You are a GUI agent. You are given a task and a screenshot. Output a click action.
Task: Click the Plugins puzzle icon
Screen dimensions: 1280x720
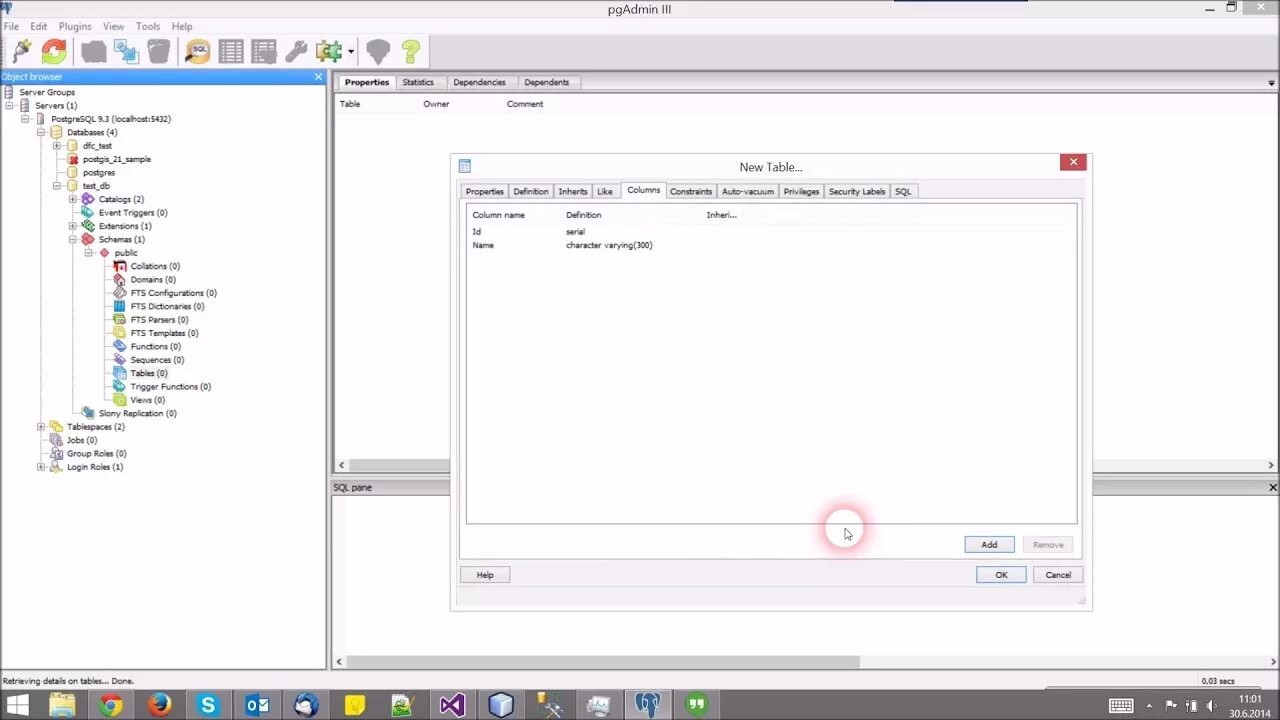[x=328, y=51]
